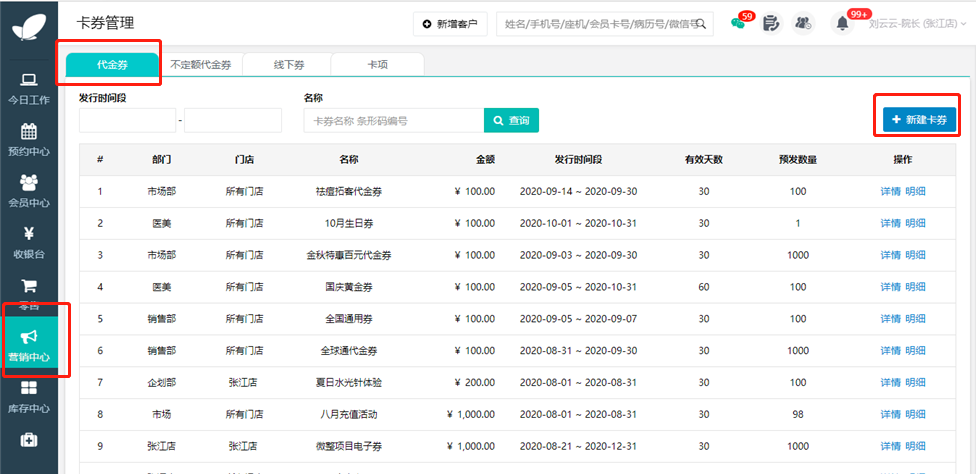Open 详情 for 10月生日券
Viewport: 976px width, 474px height.
890,223
